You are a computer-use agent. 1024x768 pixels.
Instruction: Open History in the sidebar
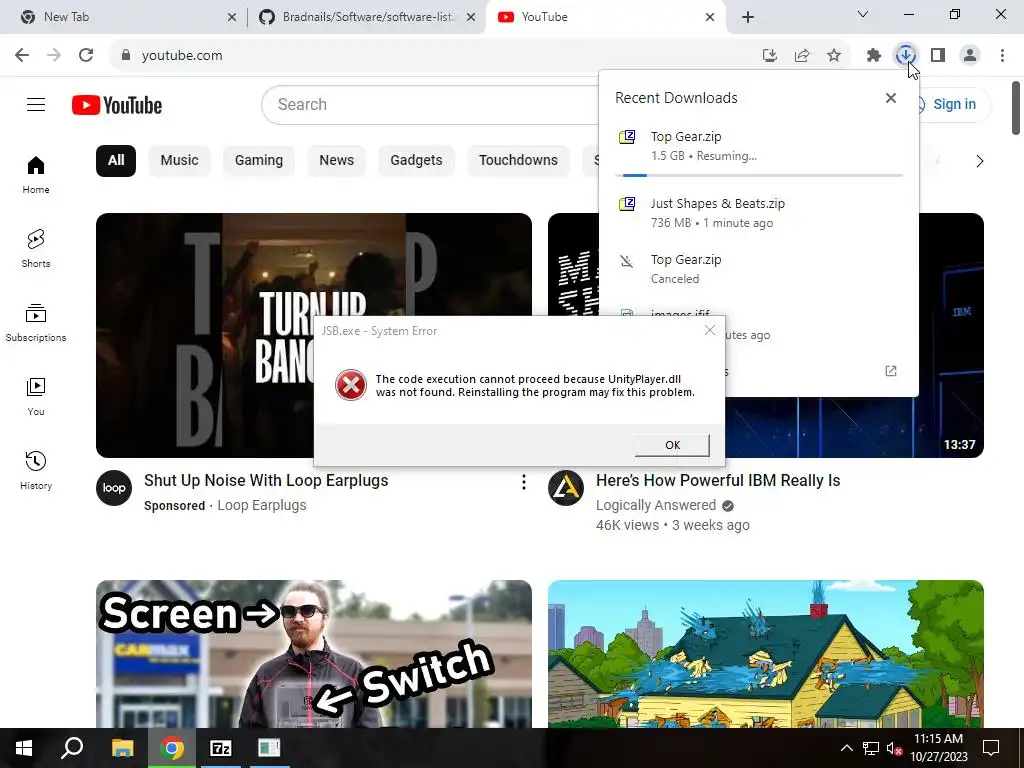[36, 470]
